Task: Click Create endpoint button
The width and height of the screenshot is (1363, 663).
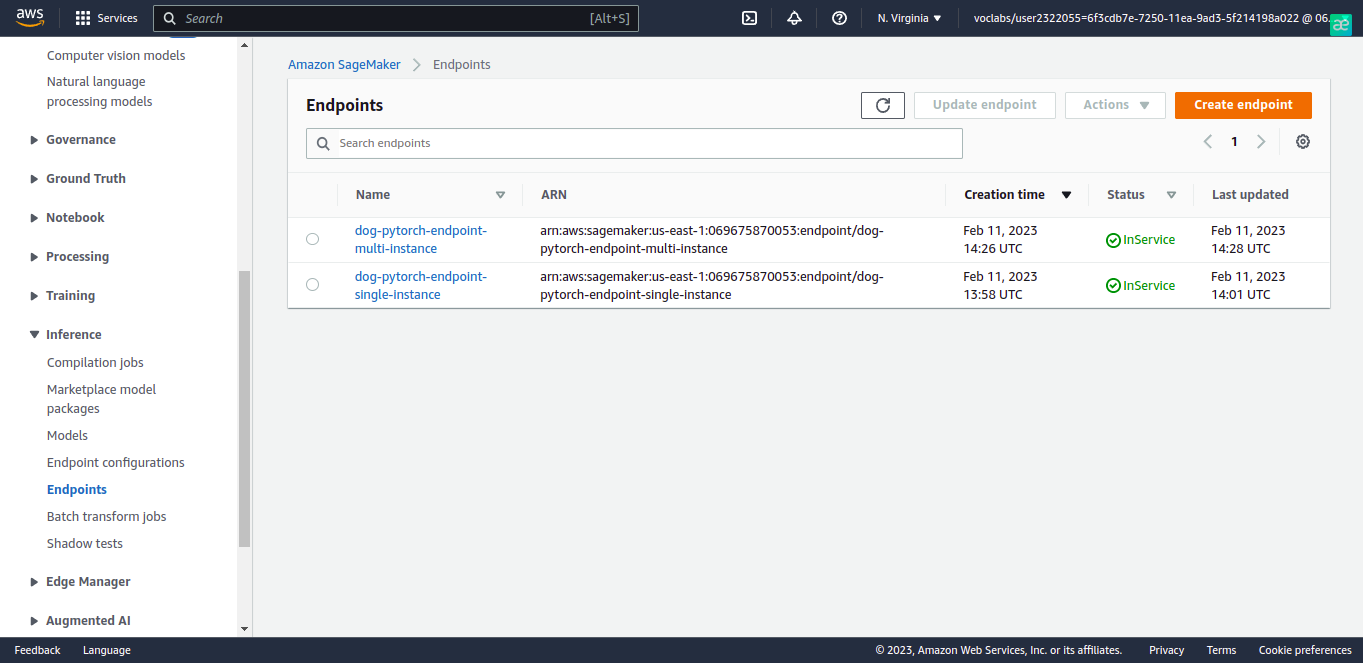Action: click(x=1243, y=105)
